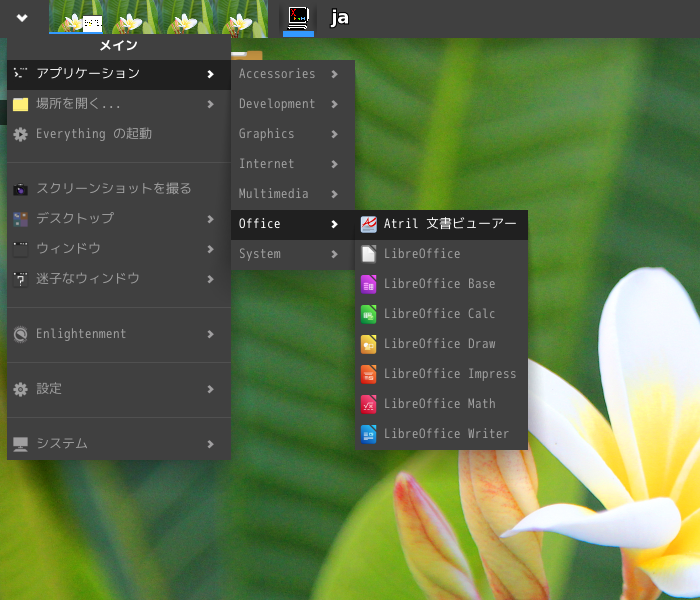Click the blue LibreOffice Writer icon
Image resolution: width=700 pixels, height=600 pixels.
click(368, 434)
